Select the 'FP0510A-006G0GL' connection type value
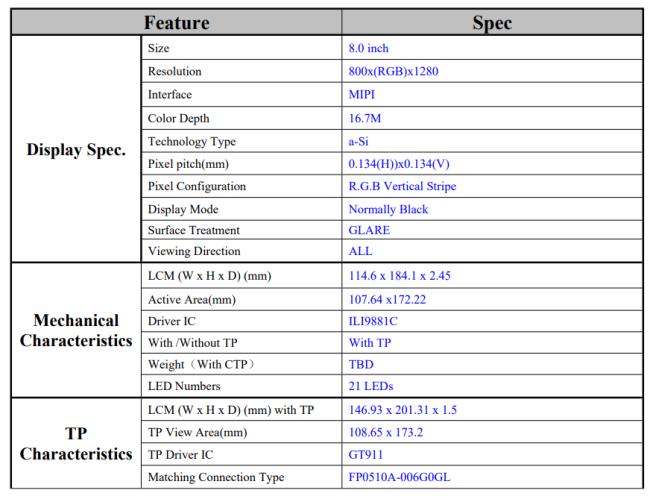Screen dimensions: 650x499 (402, 477)
